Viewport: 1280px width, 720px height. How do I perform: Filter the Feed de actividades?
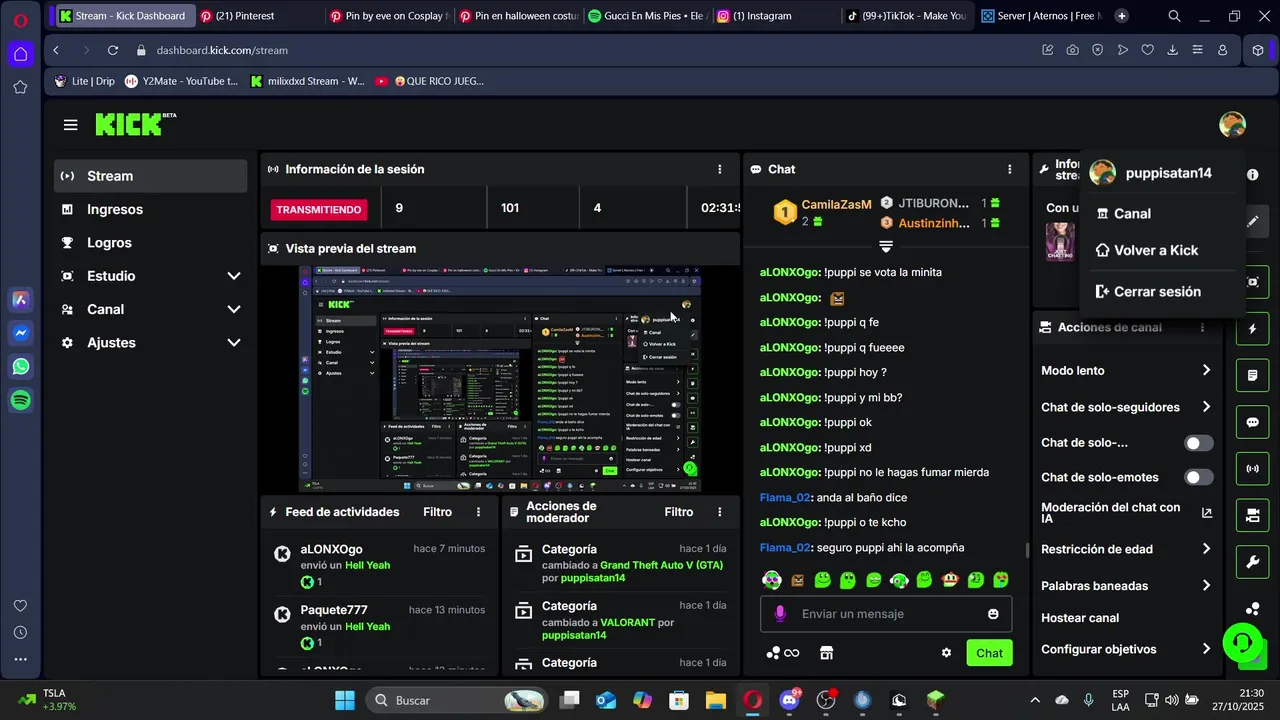point(437,512)
